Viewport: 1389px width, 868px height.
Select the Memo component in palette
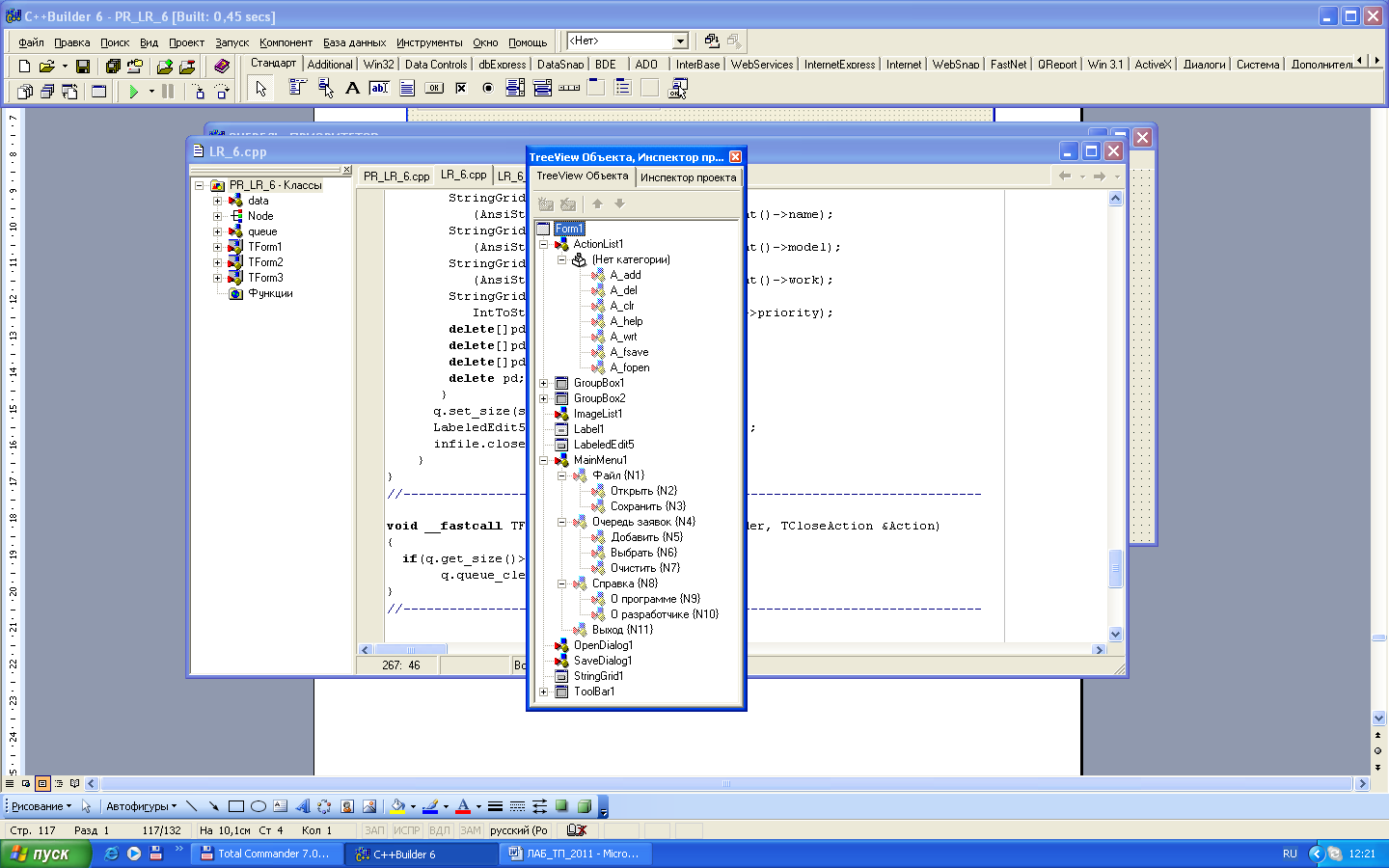coord(407,88)
